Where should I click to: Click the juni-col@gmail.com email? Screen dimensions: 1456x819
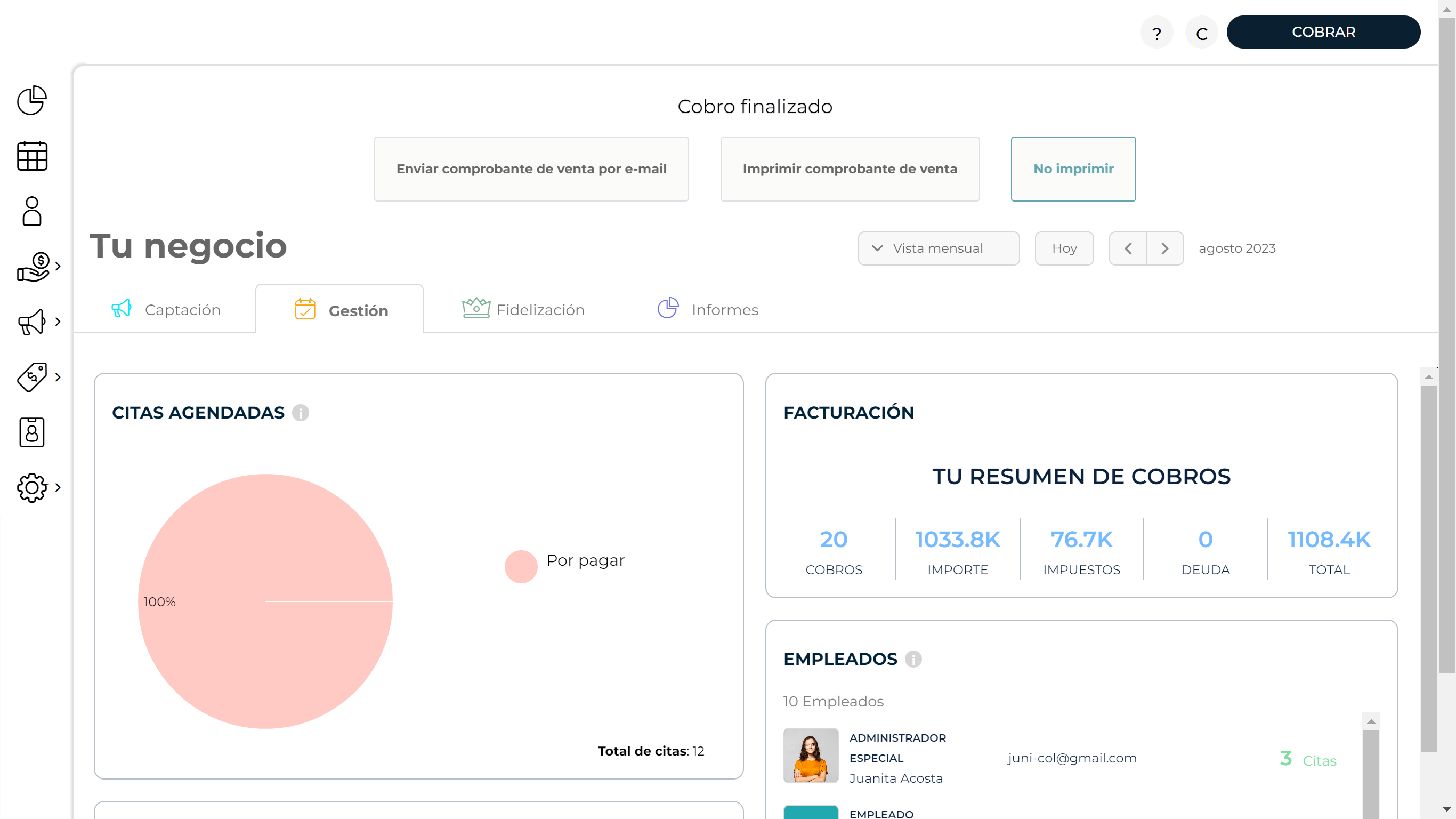coord(1072,758)
